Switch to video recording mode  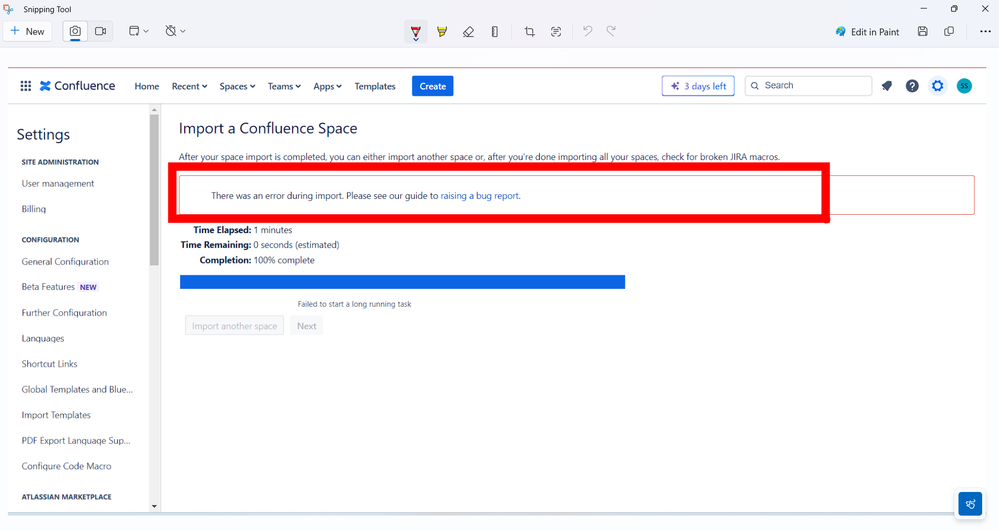click(101, 31)
